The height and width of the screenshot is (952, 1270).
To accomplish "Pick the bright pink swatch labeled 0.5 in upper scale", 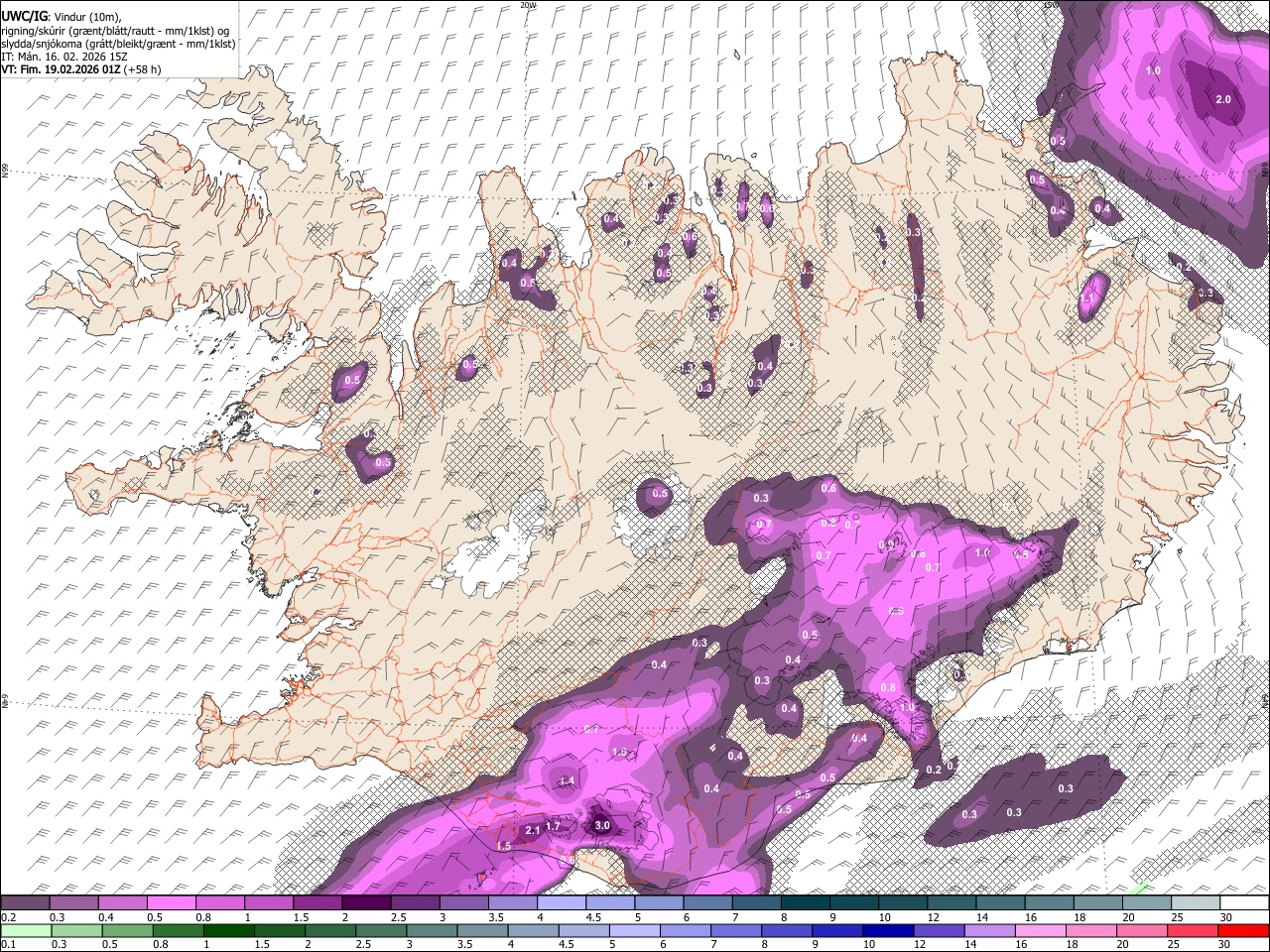I will [x=172, y=902].
